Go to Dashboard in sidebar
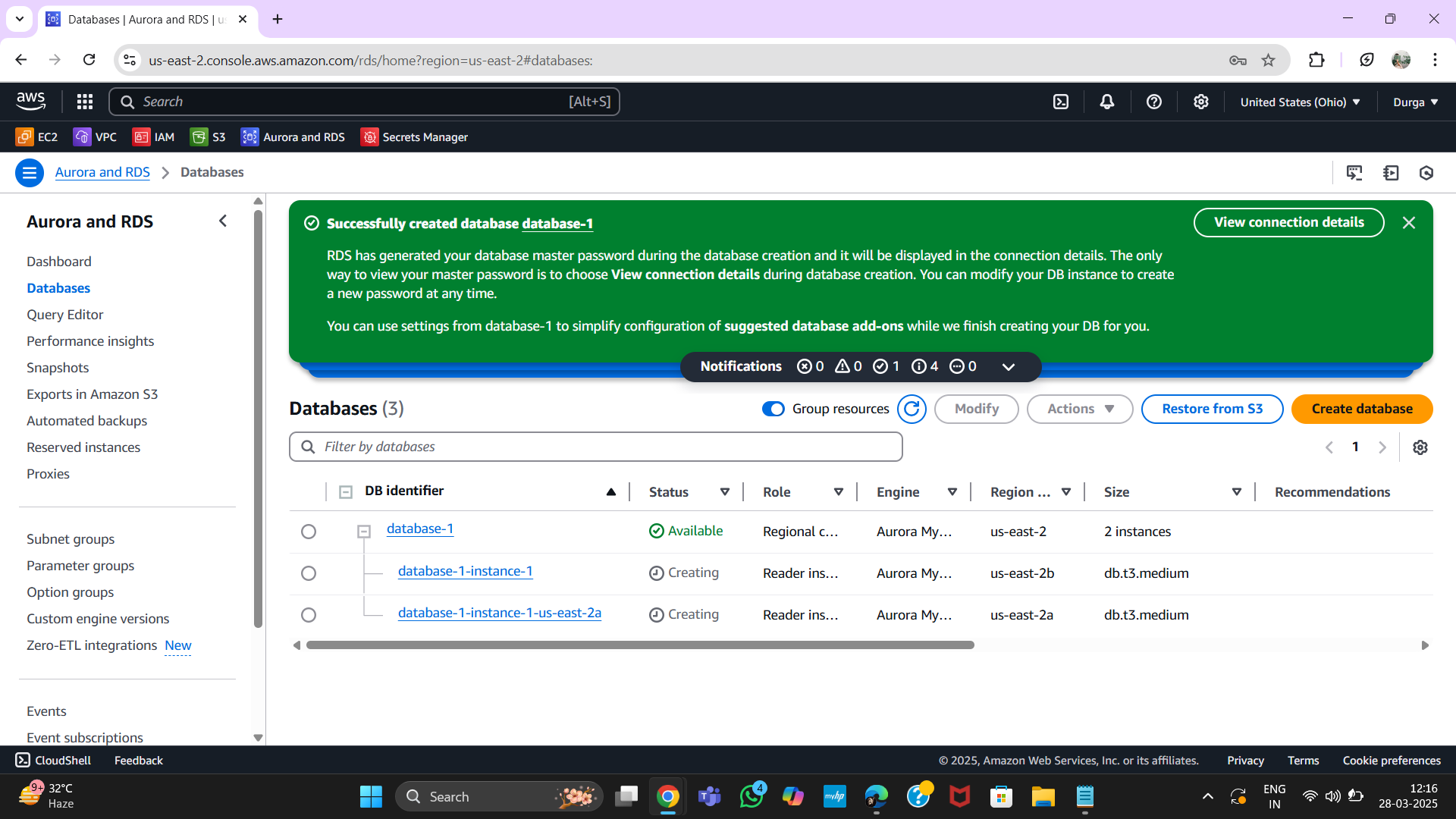1456x819 pixels. 59,262
